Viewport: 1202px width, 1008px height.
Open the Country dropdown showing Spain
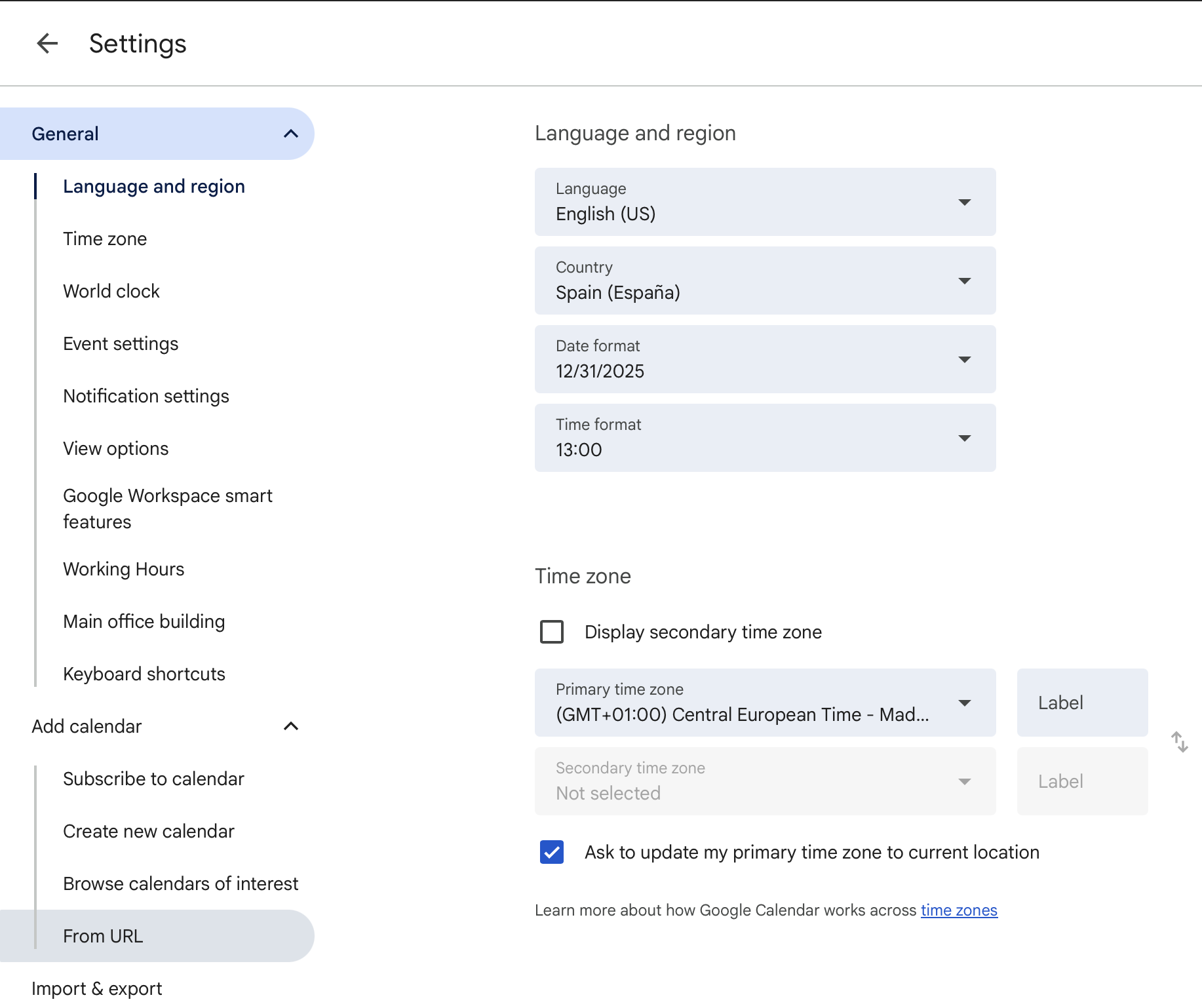pos(964,281)
